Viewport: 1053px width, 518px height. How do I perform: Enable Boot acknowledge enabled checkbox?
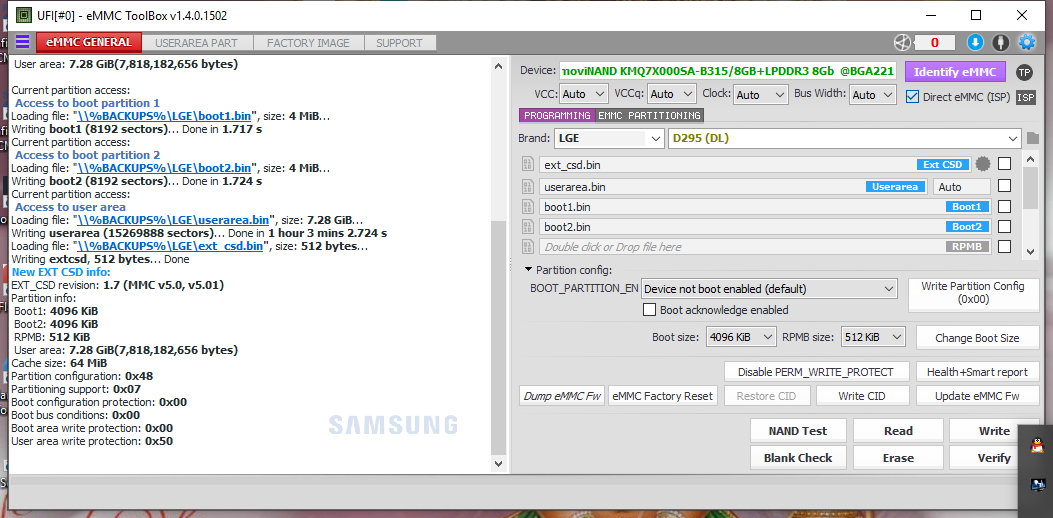point(649,310)
